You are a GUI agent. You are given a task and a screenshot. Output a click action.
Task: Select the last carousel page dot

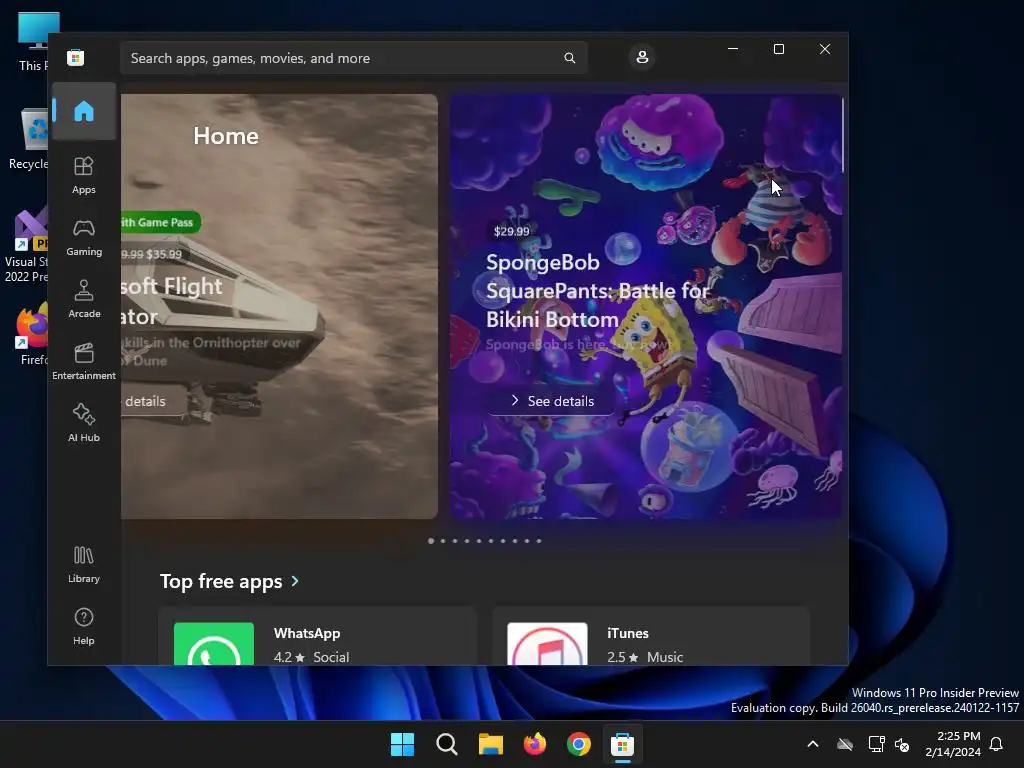[x=539, y=541]
